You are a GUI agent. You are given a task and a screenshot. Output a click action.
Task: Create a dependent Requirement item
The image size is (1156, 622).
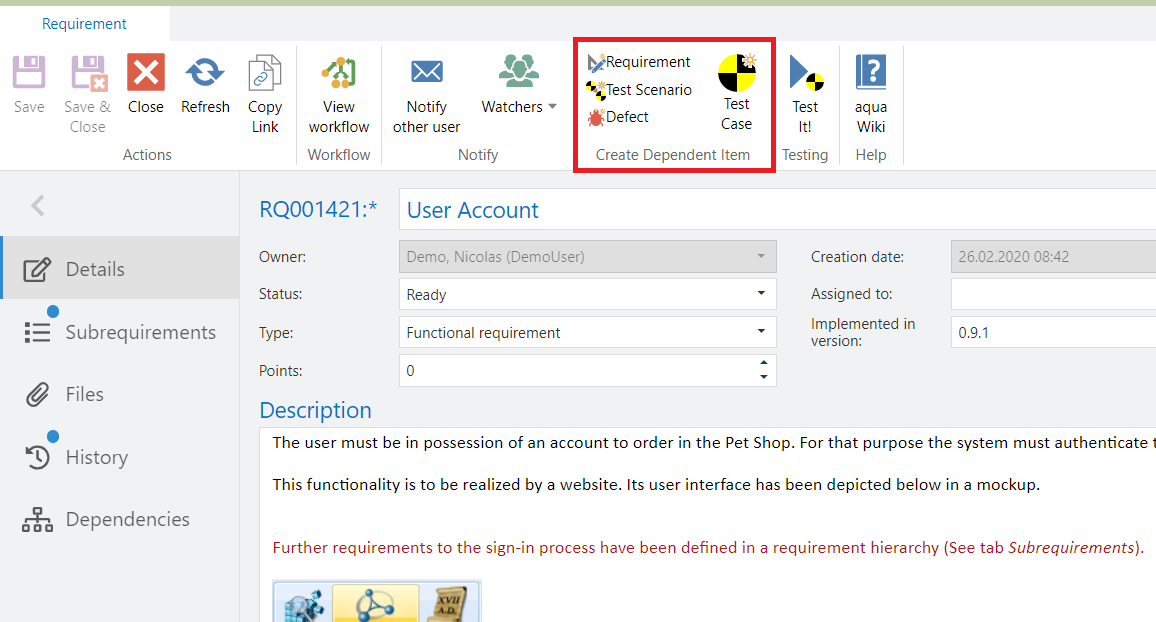point(638,62)
